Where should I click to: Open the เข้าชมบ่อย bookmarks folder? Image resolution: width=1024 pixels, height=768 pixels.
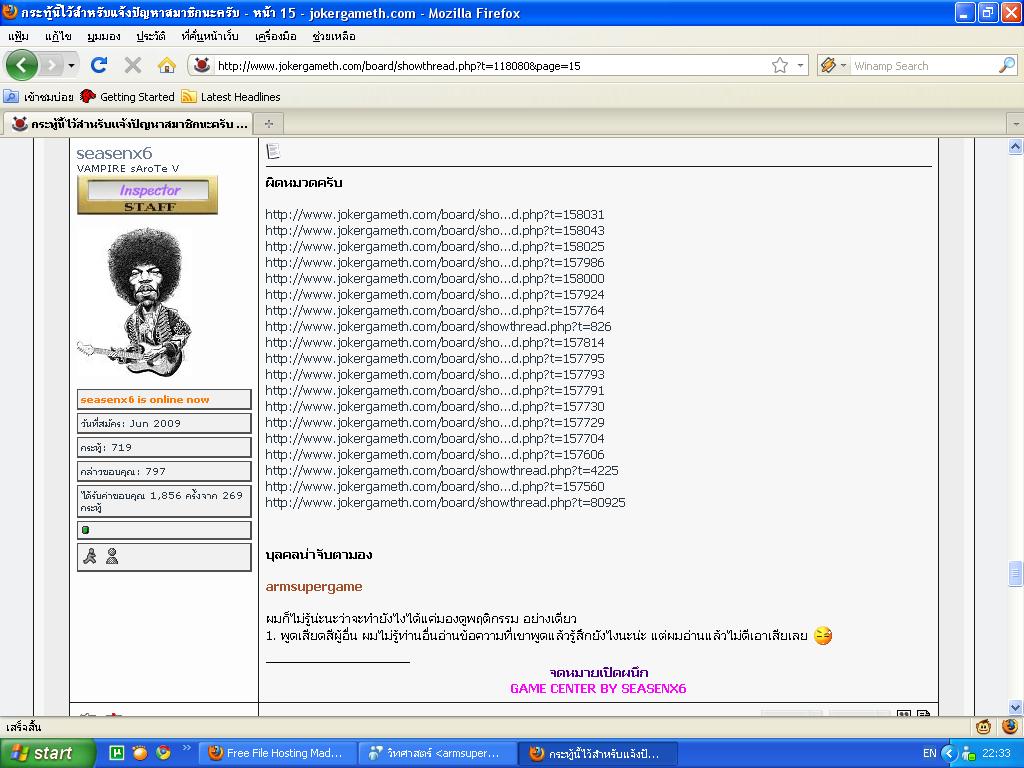coord(39,97)
